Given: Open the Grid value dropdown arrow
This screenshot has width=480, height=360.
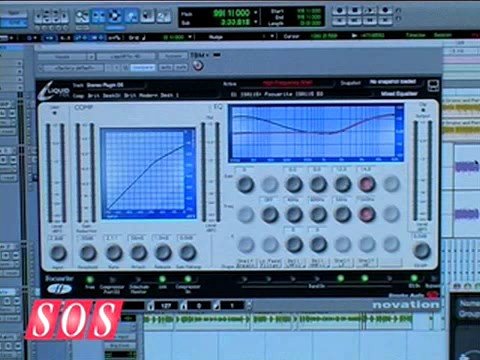Looking at the screenshot, I should [x=190, y=37].
